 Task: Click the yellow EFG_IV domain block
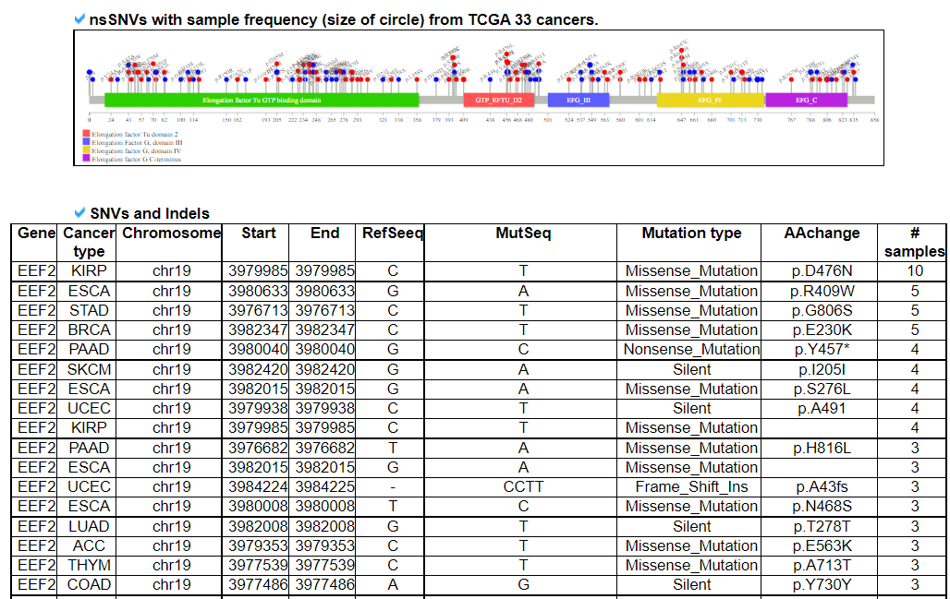(710, 100)
